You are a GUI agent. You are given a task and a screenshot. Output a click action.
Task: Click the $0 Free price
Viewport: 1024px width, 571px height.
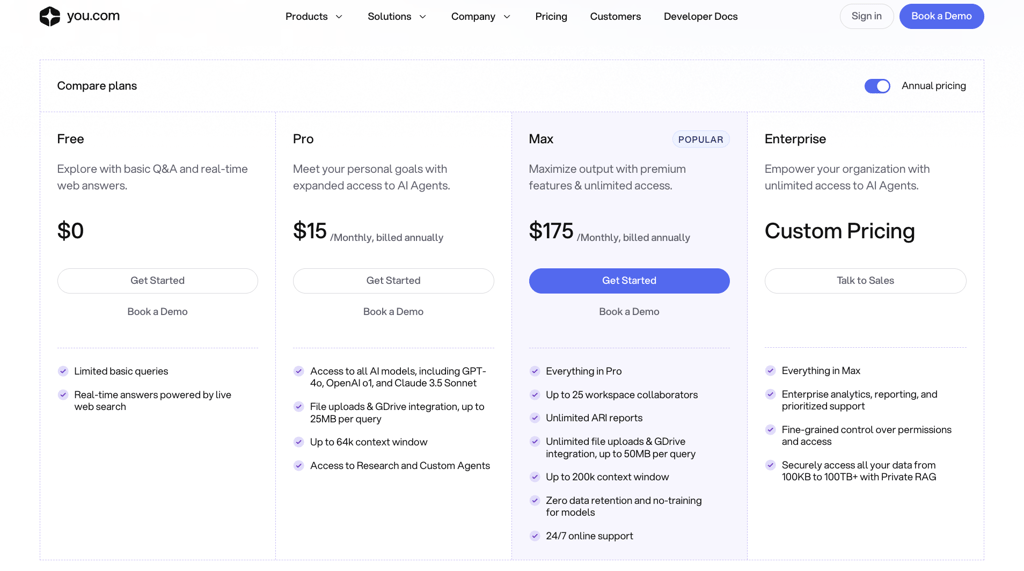(71, 231)
